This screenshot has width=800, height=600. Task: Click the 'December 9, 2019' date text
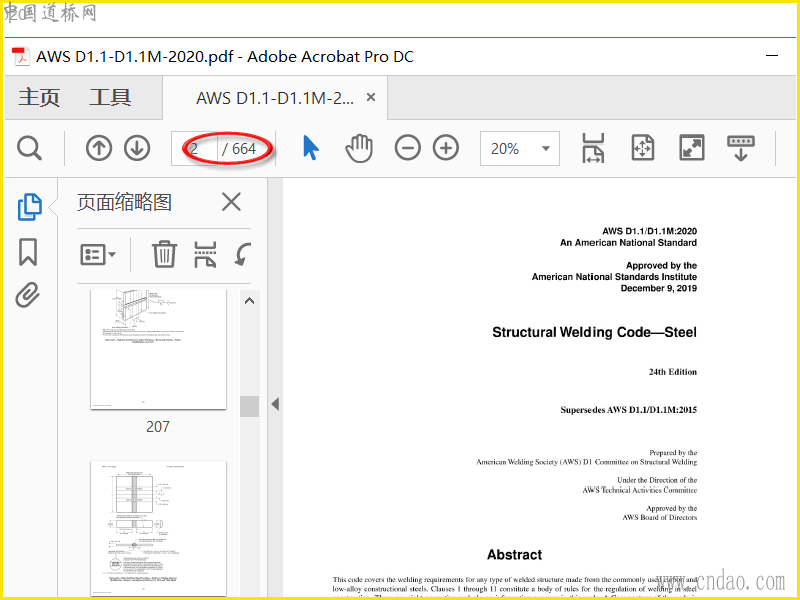[659, 288]
